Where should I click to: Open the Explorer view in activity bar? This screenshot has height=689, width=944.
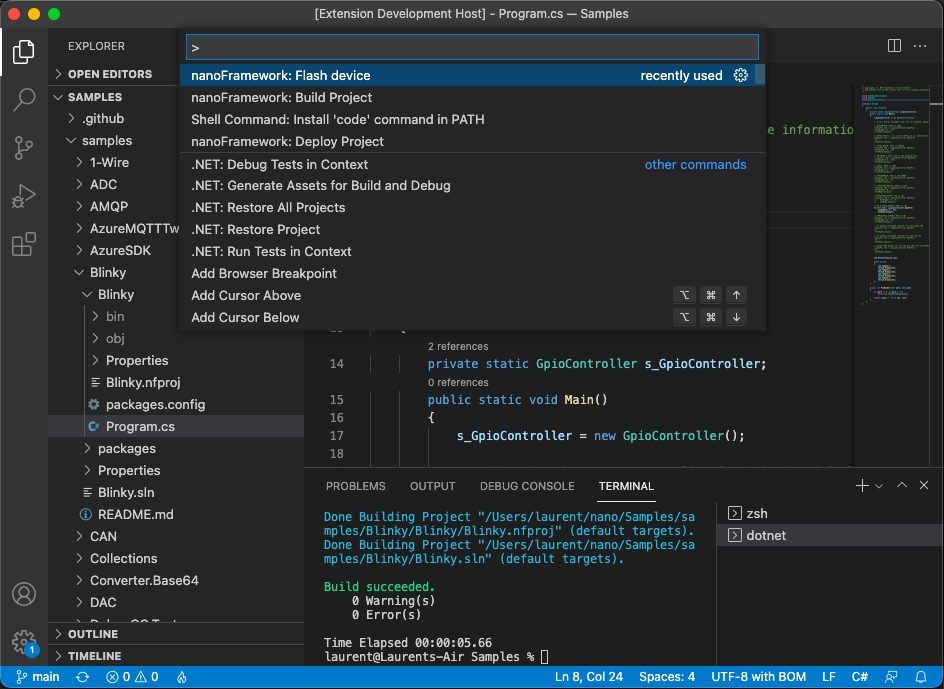click(x=23, y=52)
